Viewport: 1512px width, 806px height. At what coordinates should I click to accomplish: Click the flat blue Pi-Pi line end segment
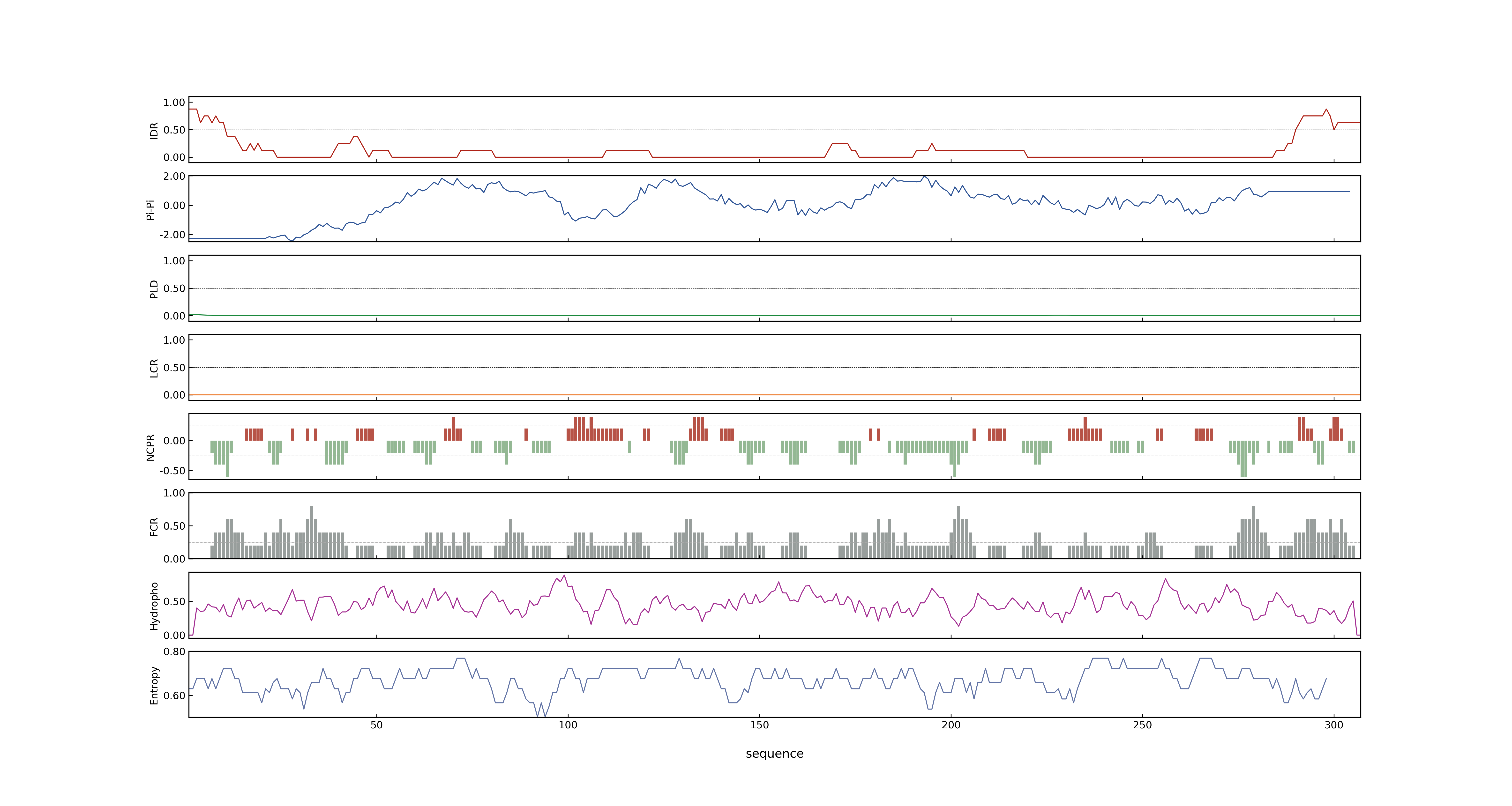point(1309,191)
